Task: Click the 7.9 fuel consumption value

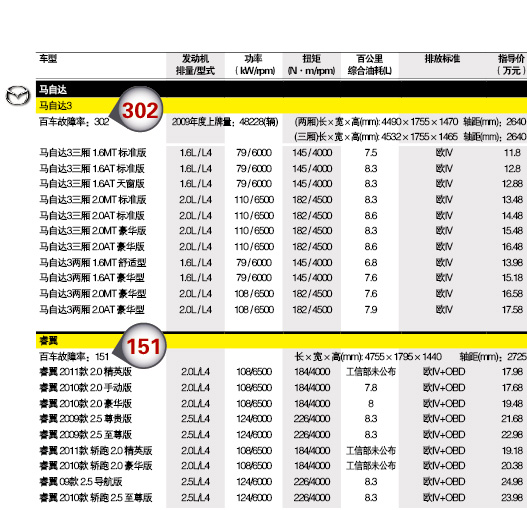Action: [370, 310]
